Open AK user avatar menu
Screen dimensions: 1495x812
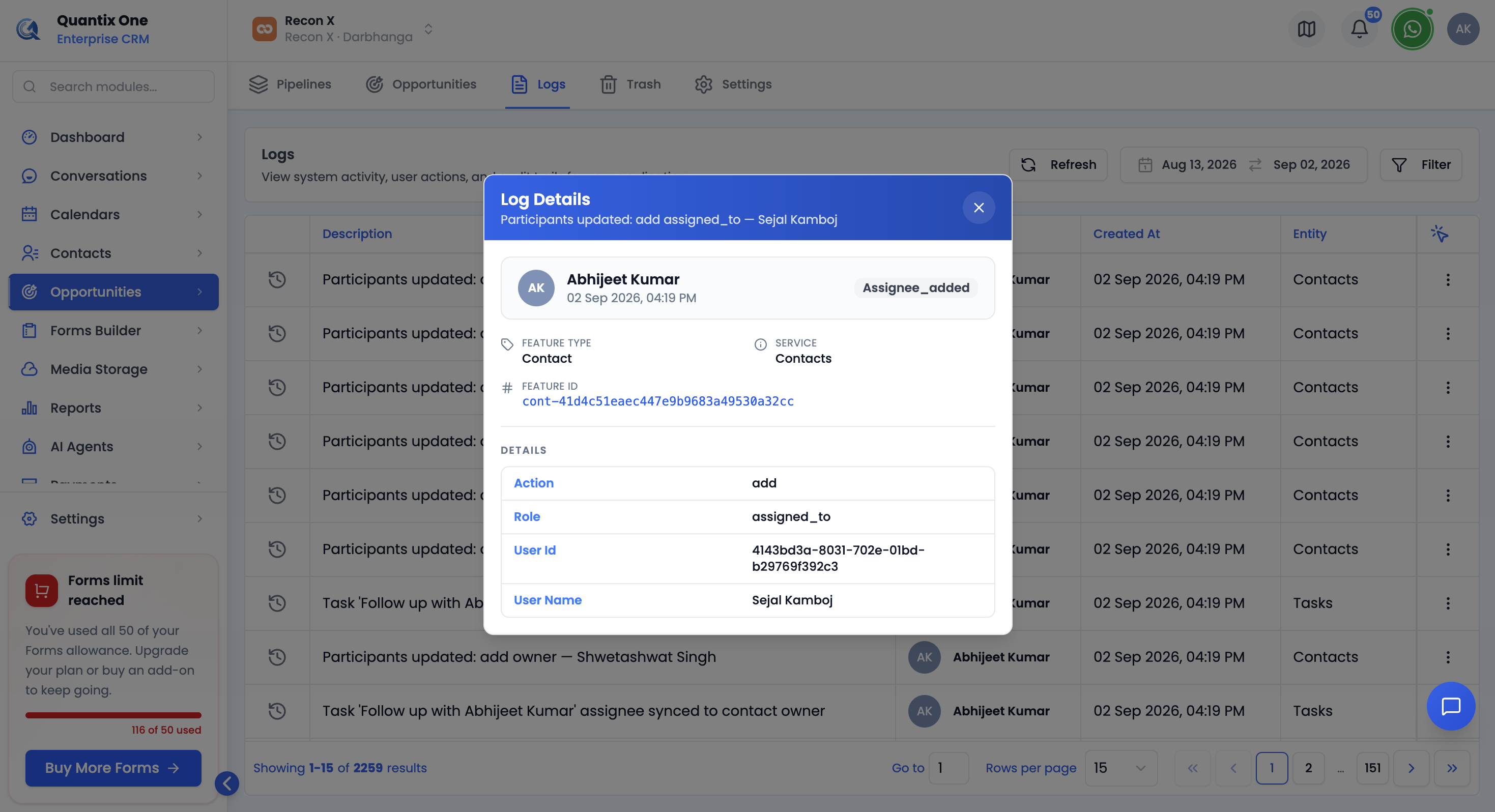1463,29
